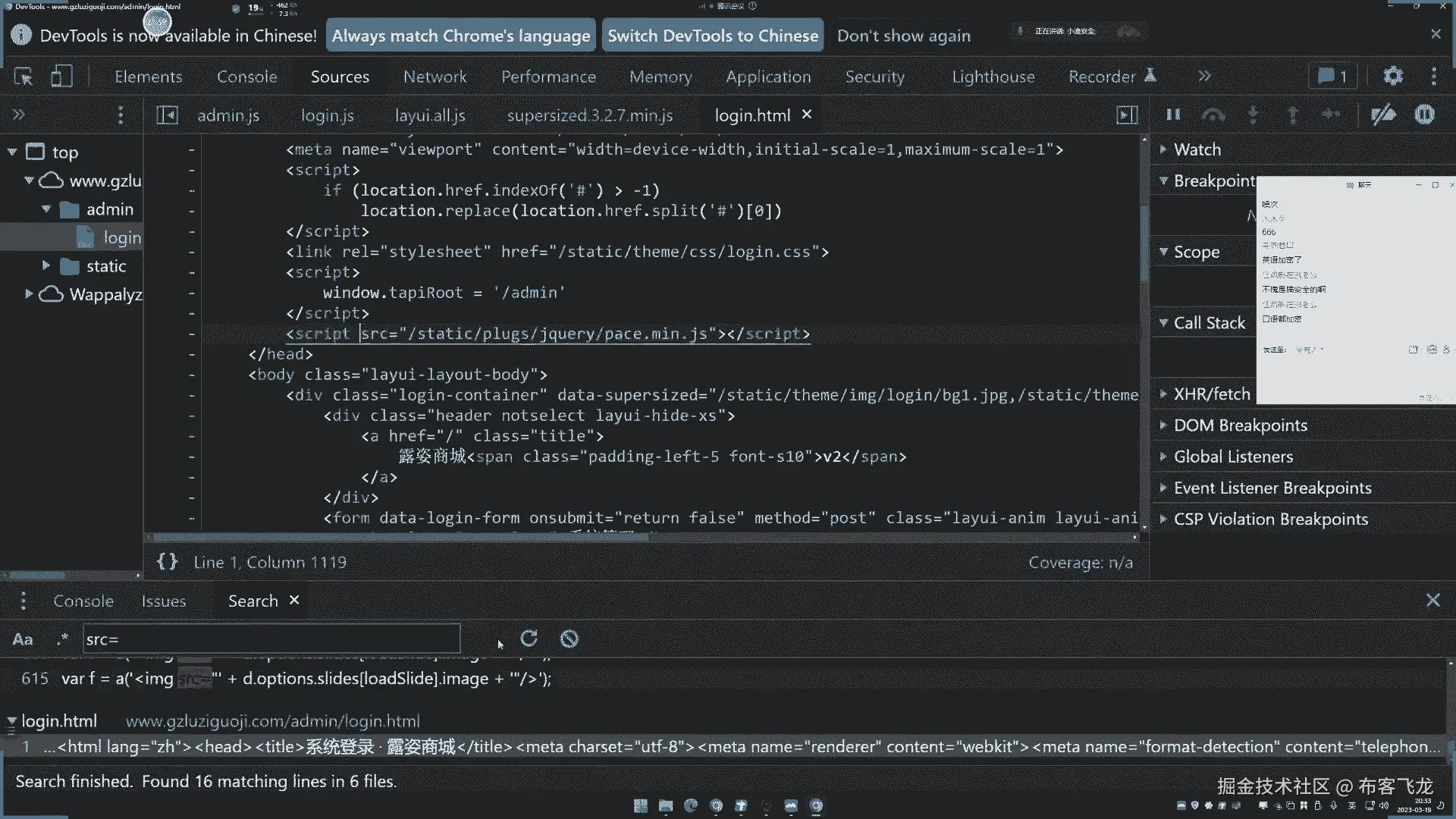
Task: Clear the search results icon
Action: point(570,639)
